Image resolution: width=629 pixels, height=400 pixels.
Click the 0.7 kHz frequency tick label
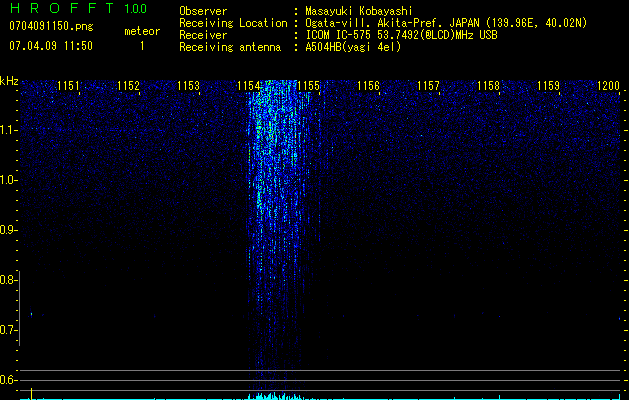[x=8, y=330]
